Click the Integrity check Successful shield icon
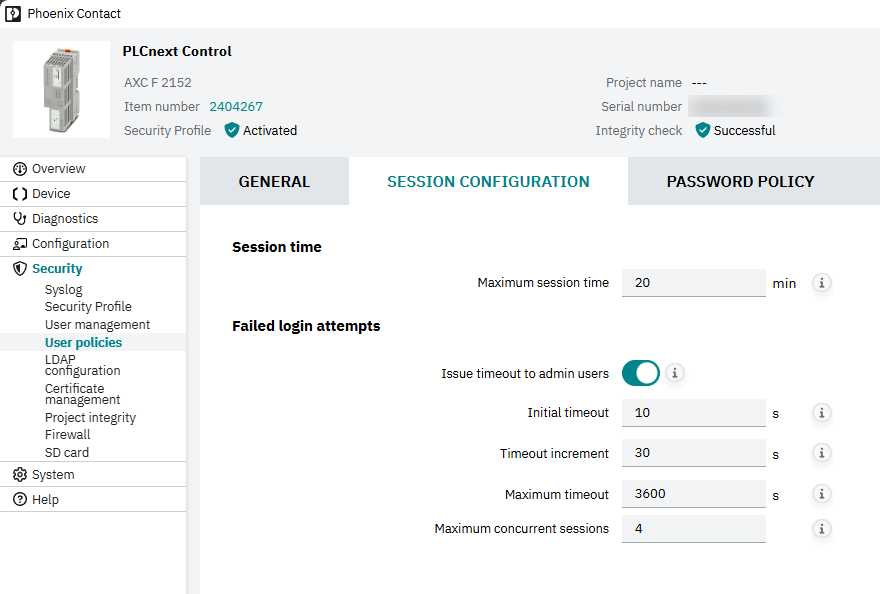Image resolution: width=880 pixels, height=594 pixels. [703, 130]
